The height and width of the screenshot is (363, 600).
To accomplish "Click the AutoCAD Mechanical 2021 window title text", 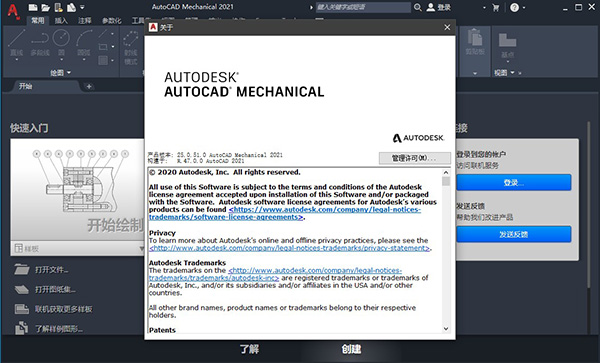I will 192,7.
